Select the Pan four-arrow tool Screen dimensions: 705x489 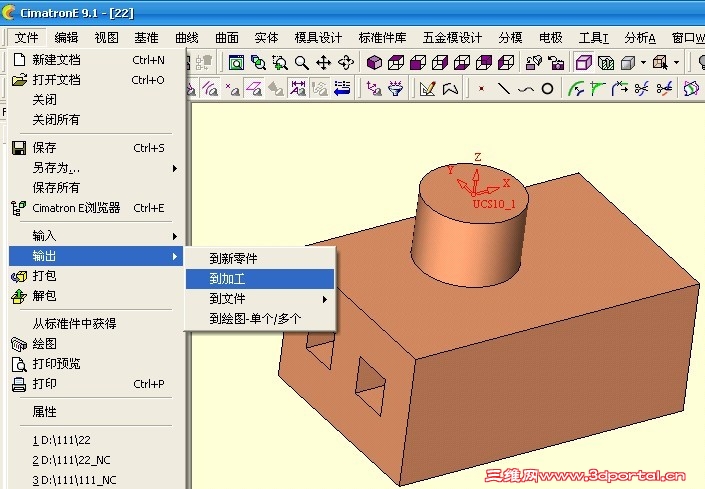pos(324,62)
